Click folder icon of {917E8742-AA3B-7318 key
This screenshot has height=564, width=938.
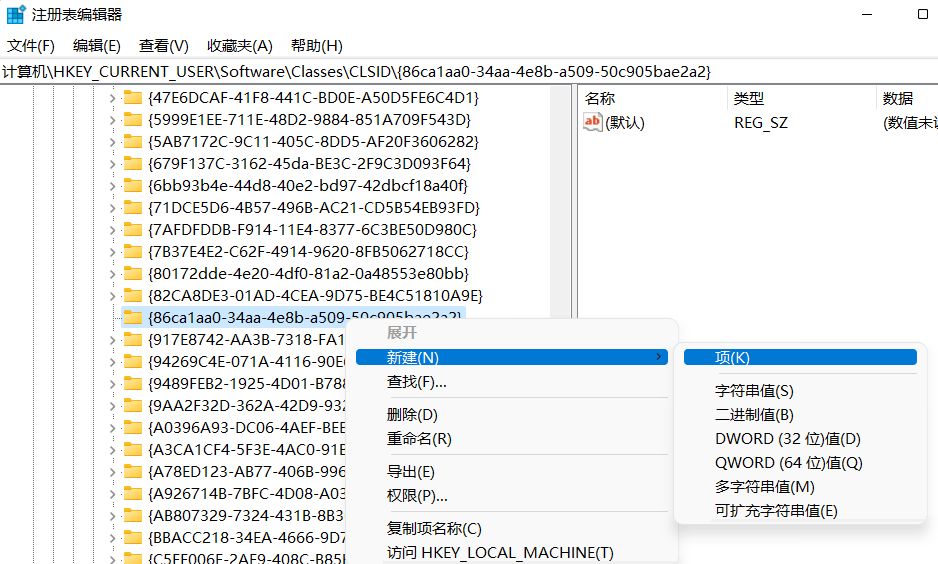click(132, 340)
